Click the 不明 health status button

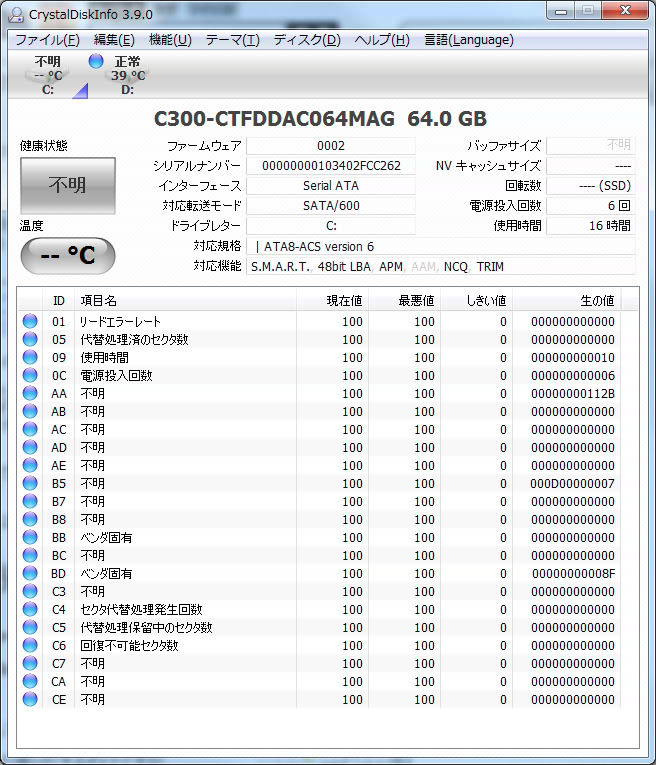68,185
